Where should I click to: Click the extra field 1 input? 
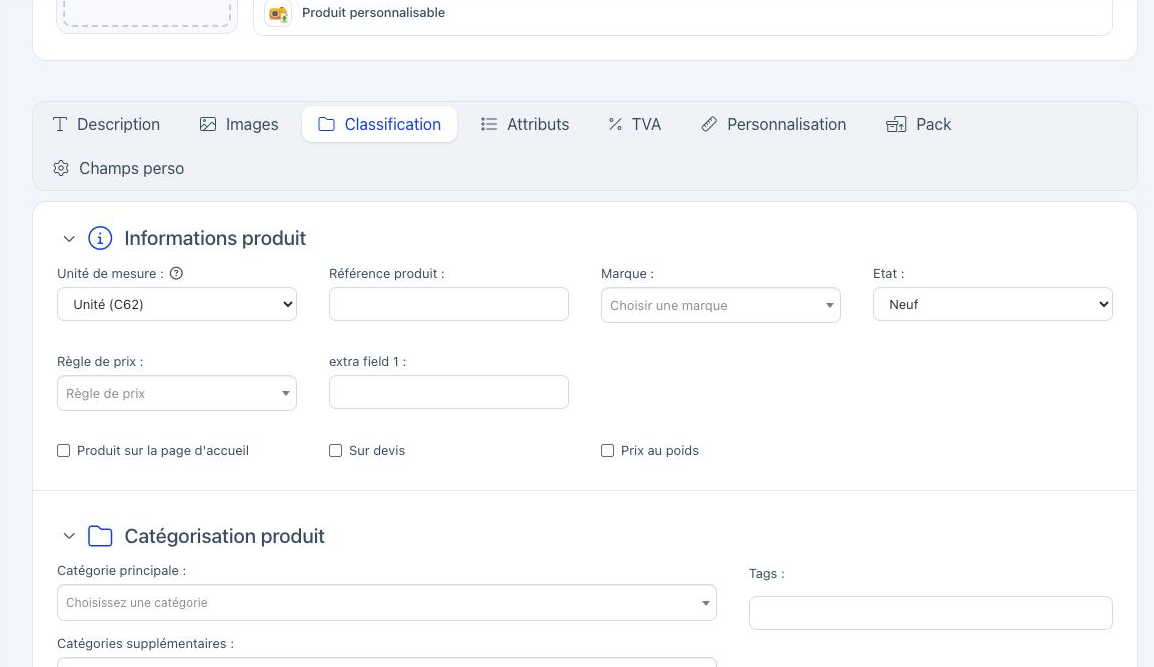449,392
